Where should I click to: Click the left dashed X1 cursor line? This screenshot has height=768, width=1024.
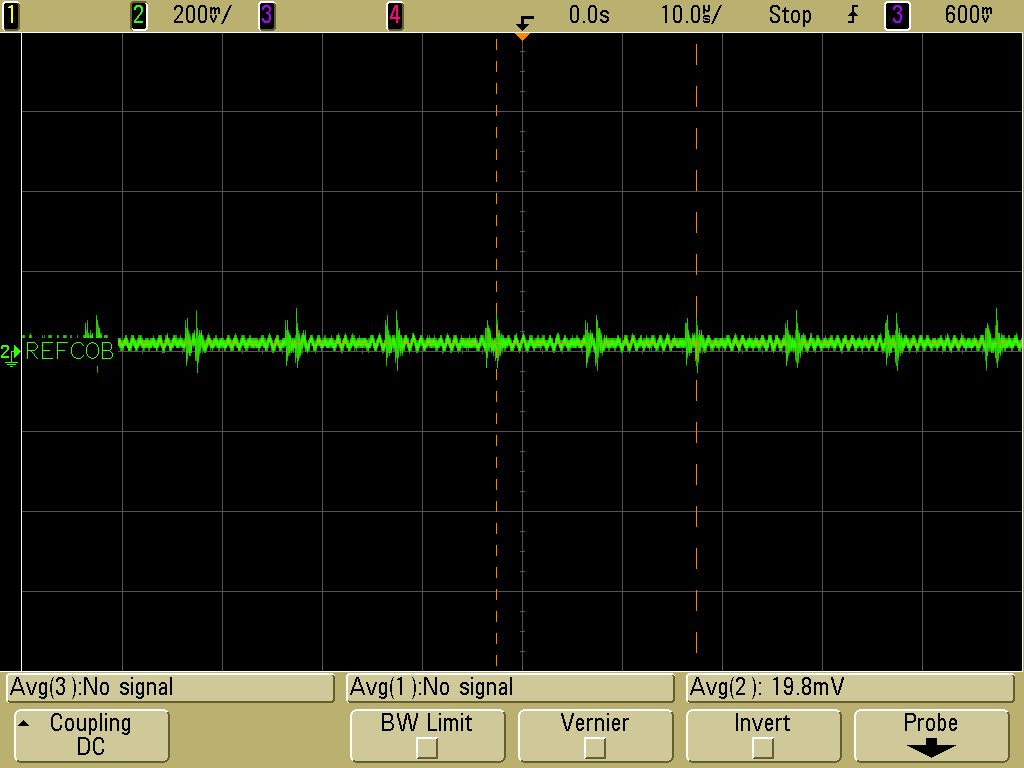(x=496, y=353)
